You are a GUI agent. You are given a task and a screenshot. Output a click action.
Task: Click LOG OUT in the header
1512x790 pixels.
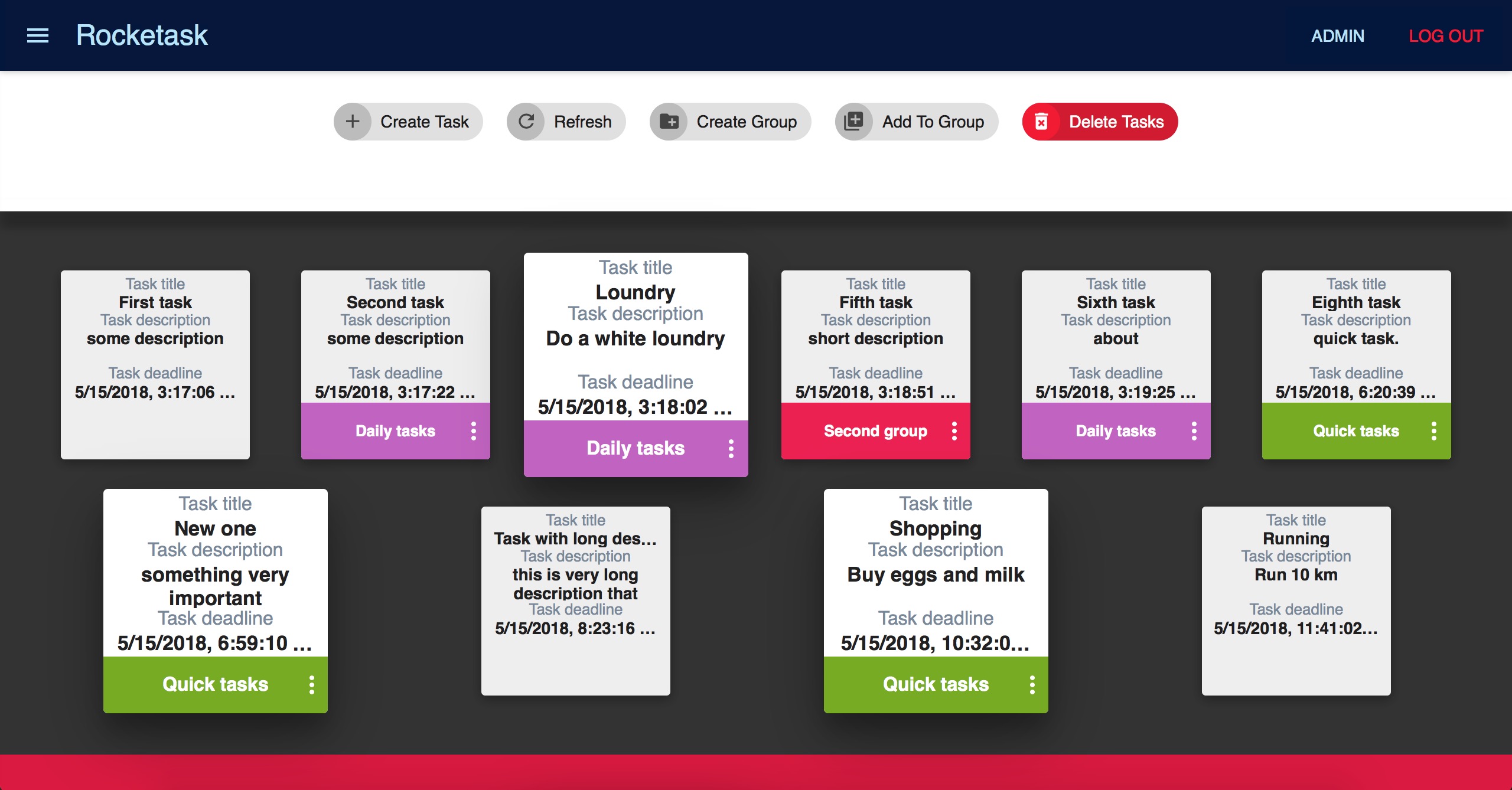point(1445,36)
